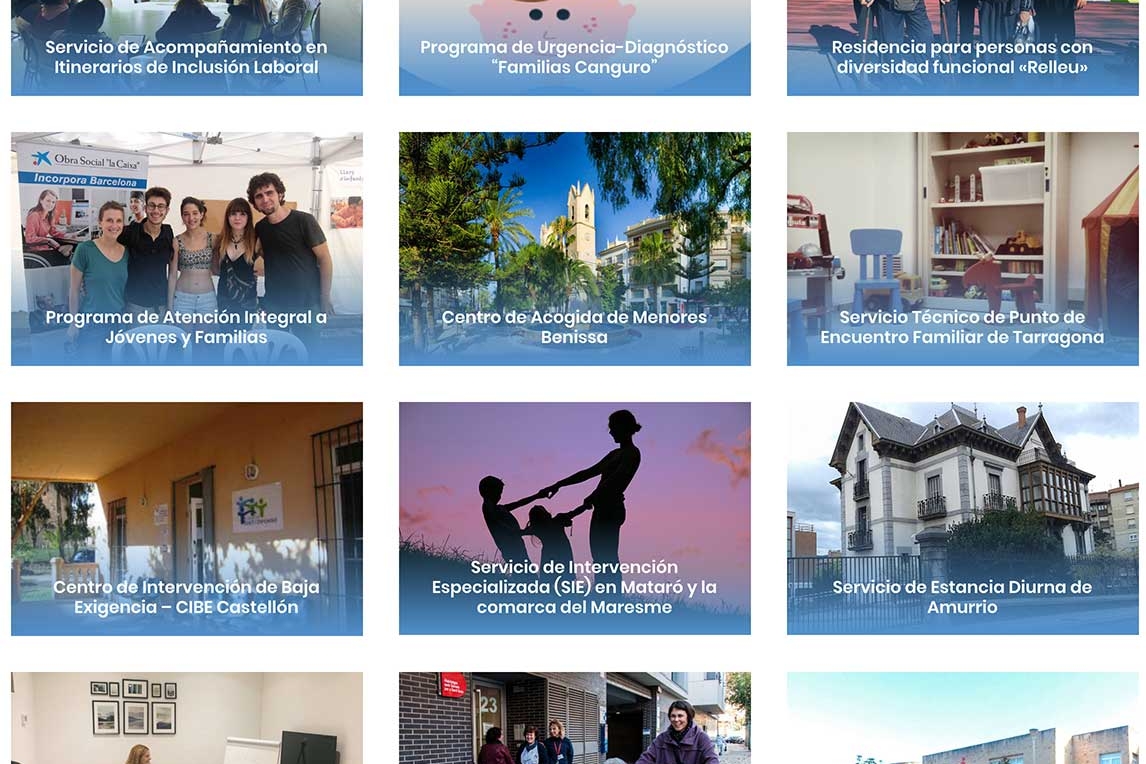Open Servicio Técnico de Punto de Encuentro Familiar Tarragona
1146x764 pixels.
click(962, 327)
